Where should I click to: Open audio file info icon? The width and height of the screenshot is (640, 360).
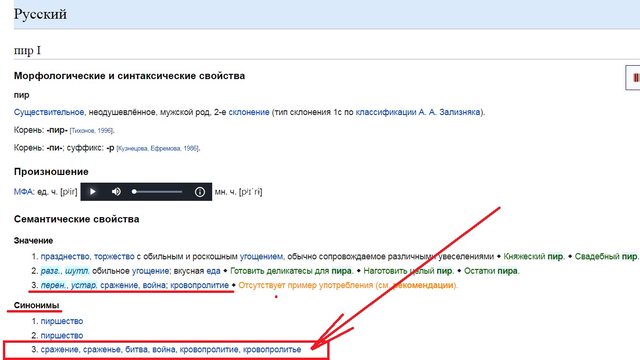coord(200,191)
